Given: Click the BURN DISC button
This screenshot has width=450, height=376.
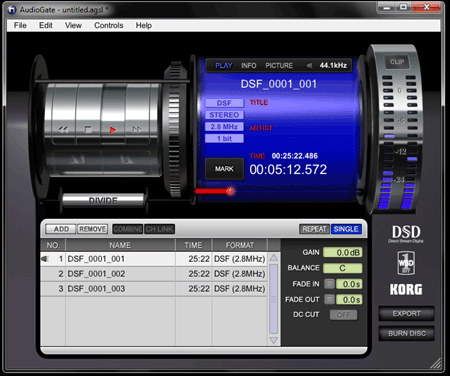Looking at the screenshot, I should (x=406, y=333).
